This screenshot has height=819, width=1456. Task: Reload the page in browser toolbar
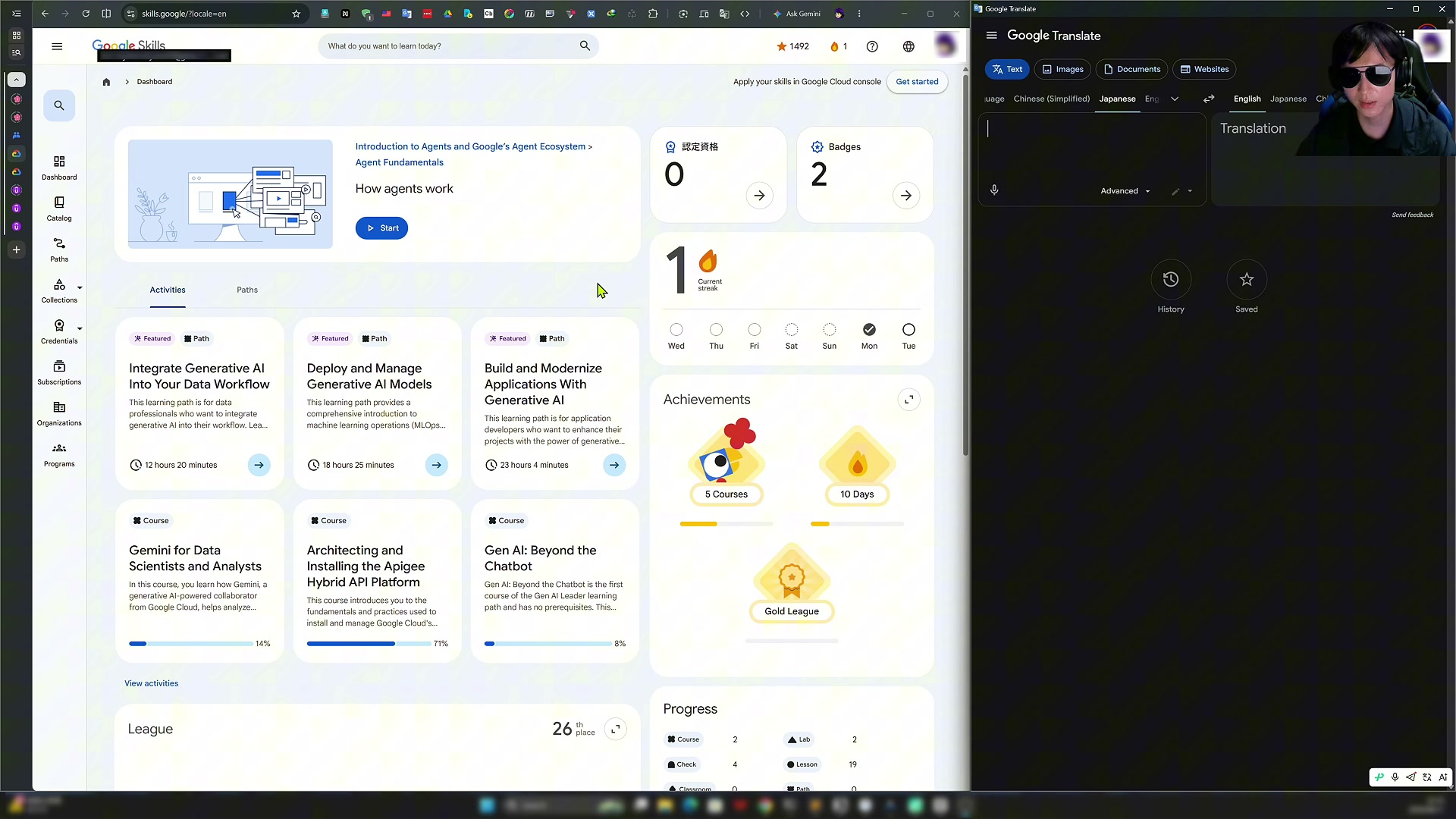[x=86, y=14]
